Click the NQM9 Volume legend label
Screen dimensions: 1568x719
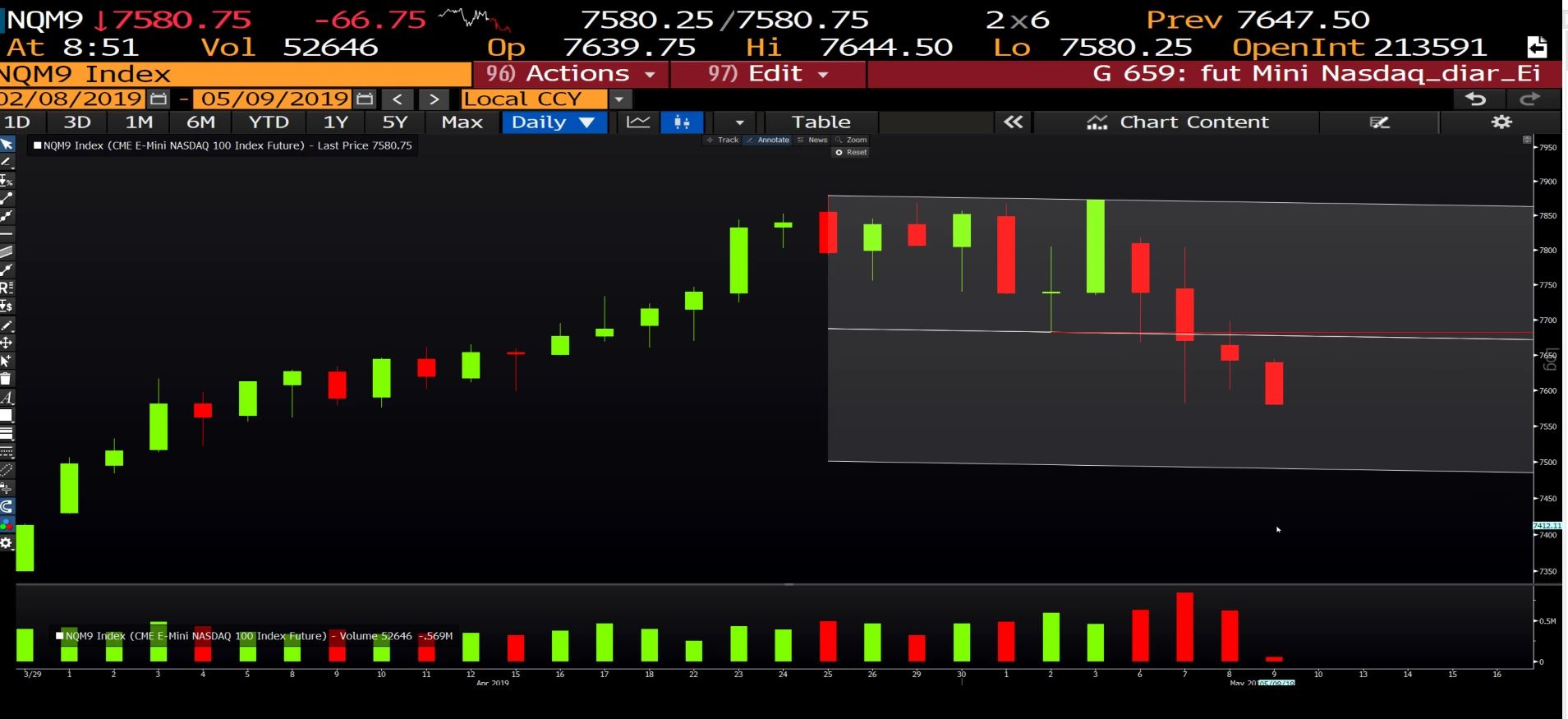[x=254, y=636]
